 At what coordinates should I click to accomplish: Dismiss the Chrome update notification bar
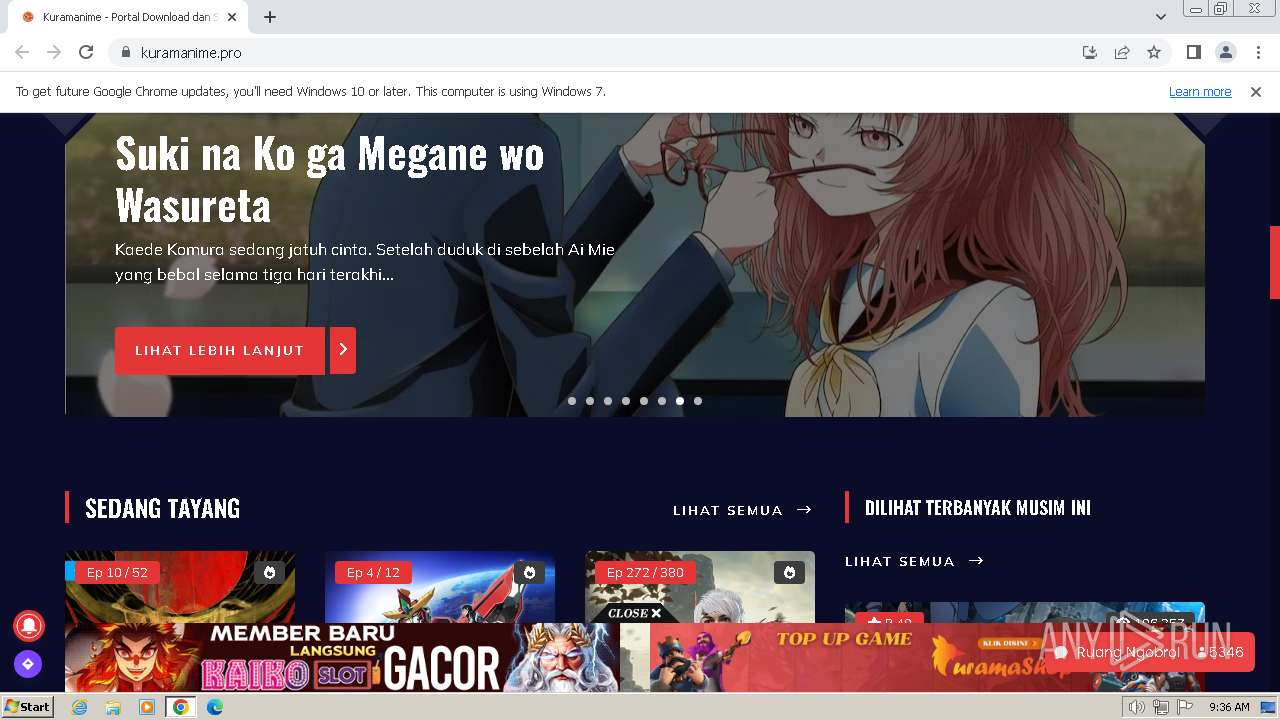[1256, 92]
